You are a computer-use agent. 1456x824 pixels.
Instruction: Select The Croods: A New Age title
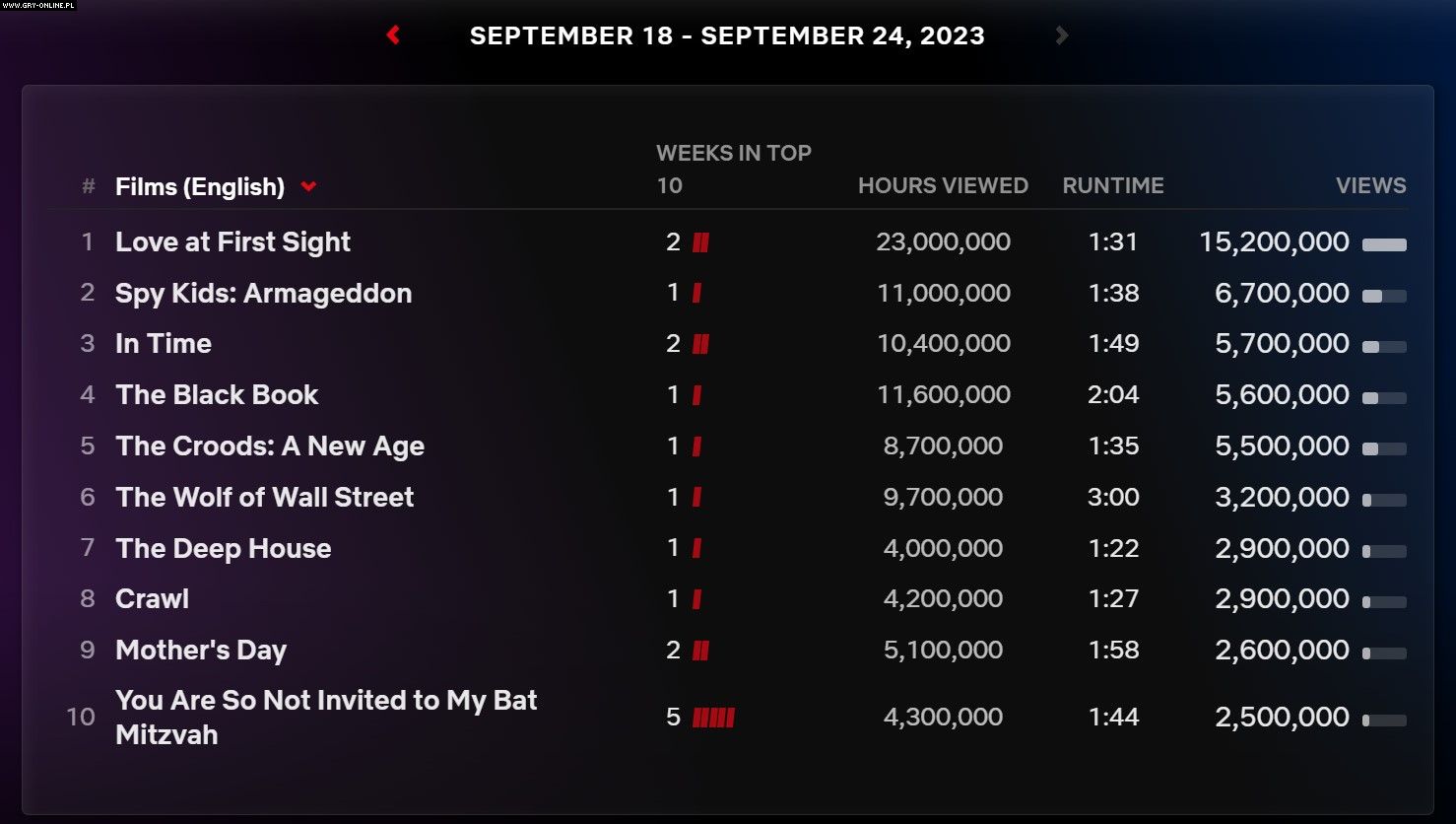(x=270, y=446)
